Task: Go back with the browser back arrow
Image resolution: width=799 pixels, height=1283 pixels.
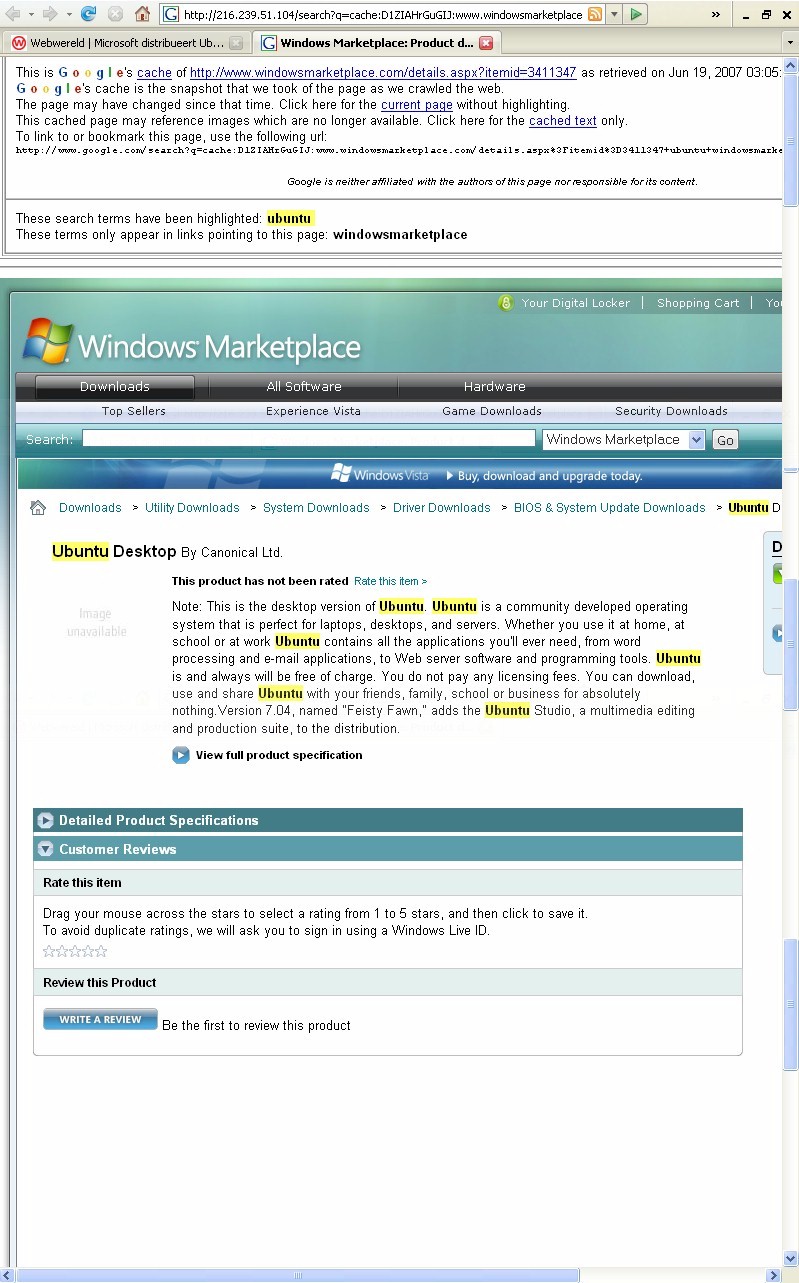Action: pos(14,14)
